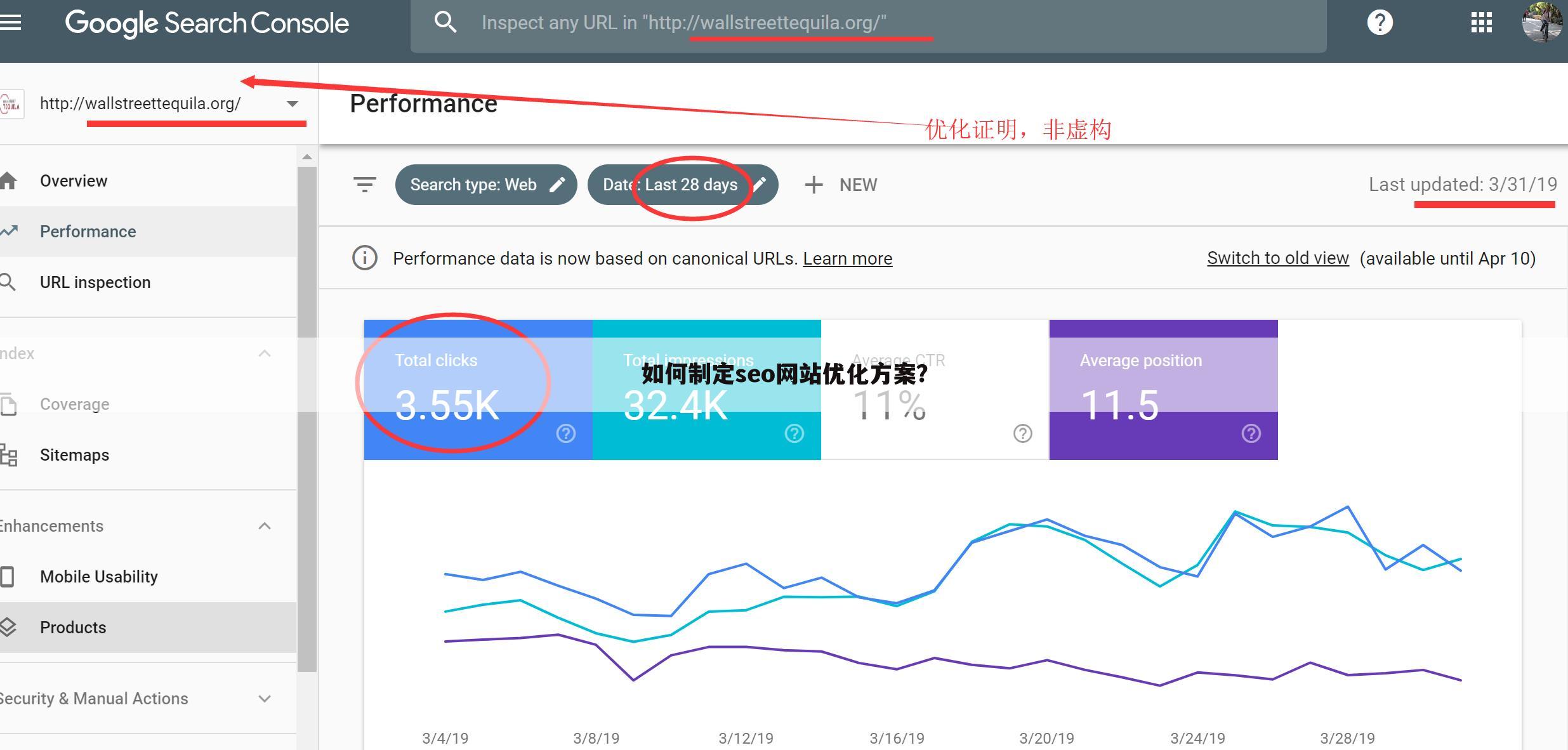The image size is (1568, 750).
Task: Click the Products layers icon
Action: [x=8, y=627]
